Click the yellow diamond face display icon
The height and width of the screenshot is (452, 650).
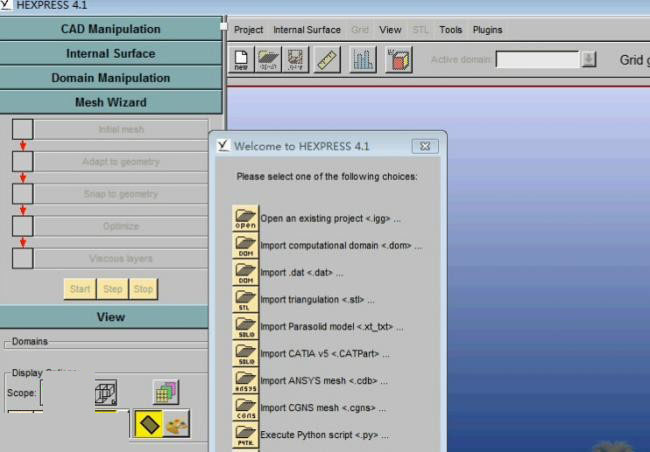pos(149,424)
